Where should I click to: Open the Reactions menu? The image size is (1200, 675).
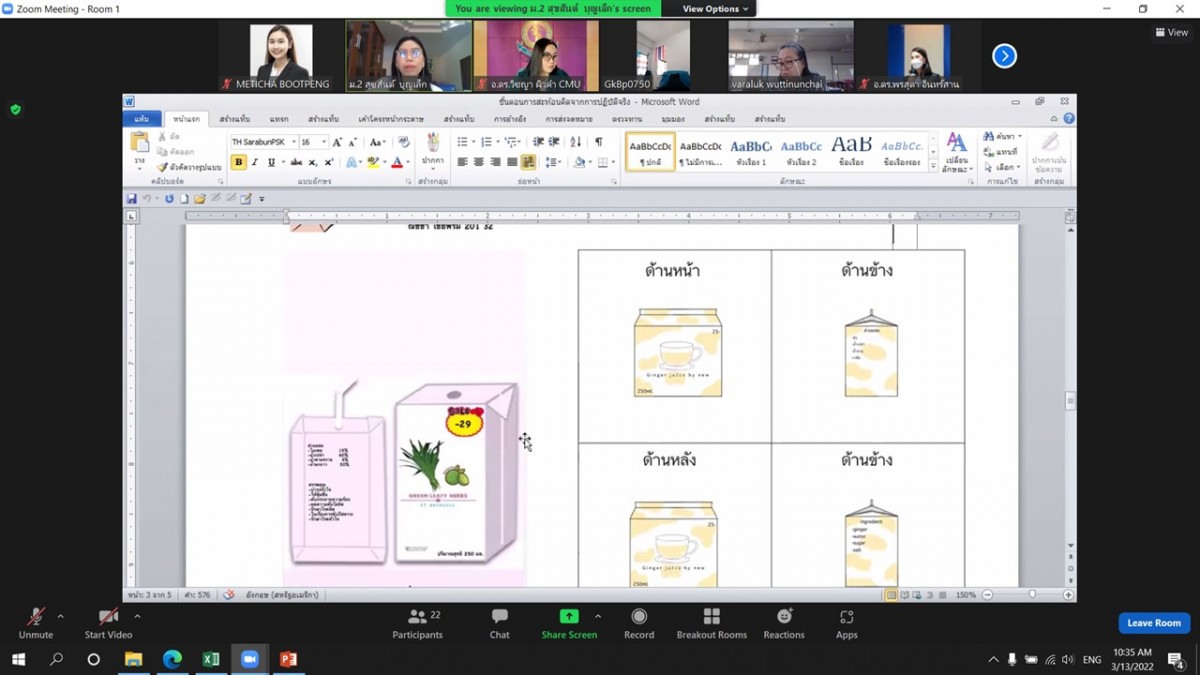click(x=784, y=623)
